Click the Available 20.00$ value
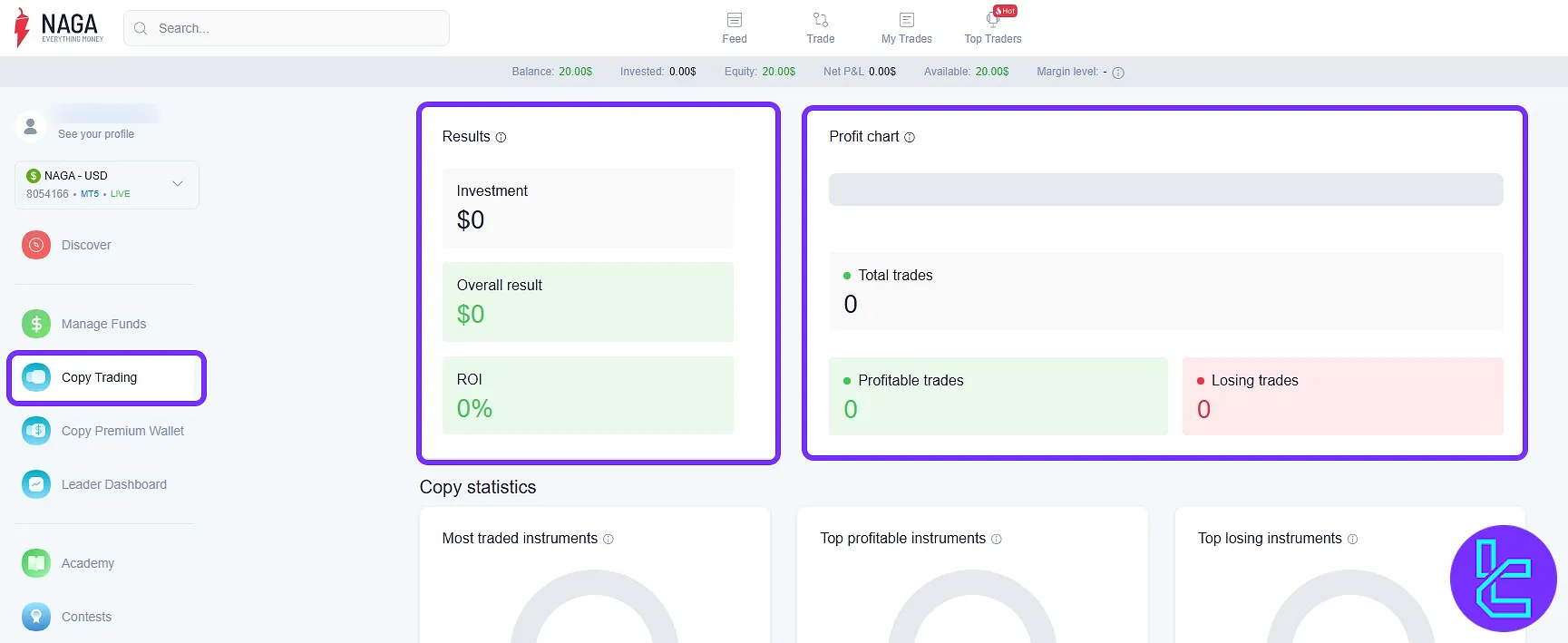 pos(992,72)
